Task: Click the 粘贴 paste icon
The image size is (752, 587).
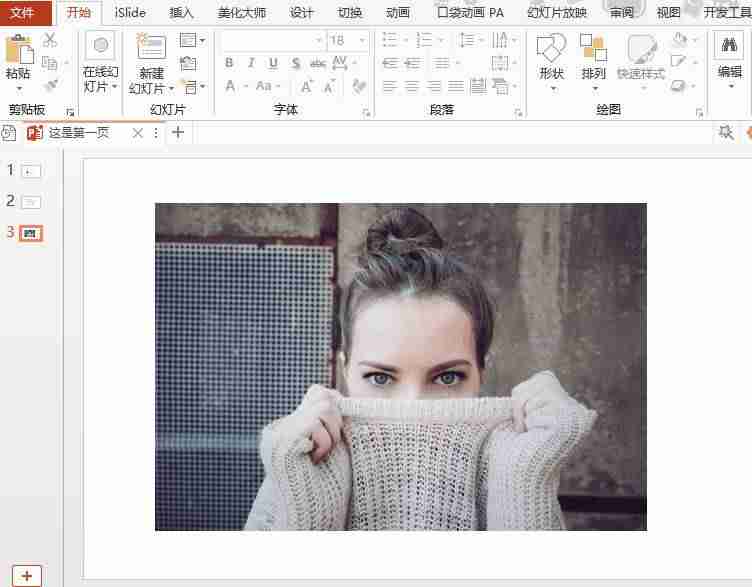Action: [18, 50]
